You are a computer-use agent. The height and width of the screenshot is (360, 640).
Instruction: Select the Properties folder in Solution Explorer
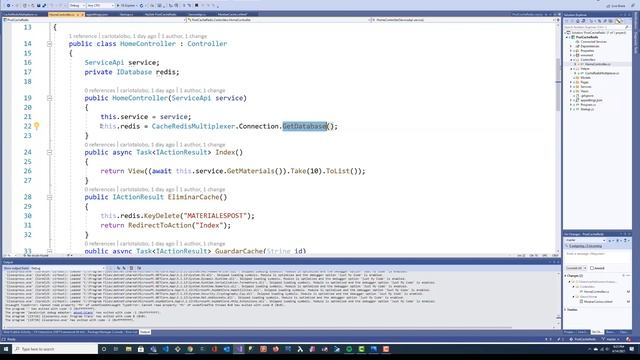click(x=587, y=51)
